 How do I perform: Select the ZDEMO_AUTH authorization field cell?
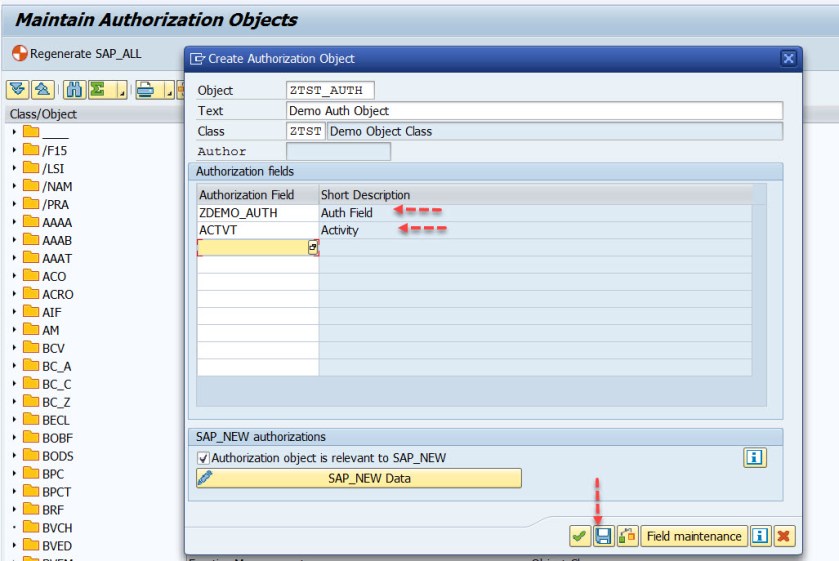(258, 213)
